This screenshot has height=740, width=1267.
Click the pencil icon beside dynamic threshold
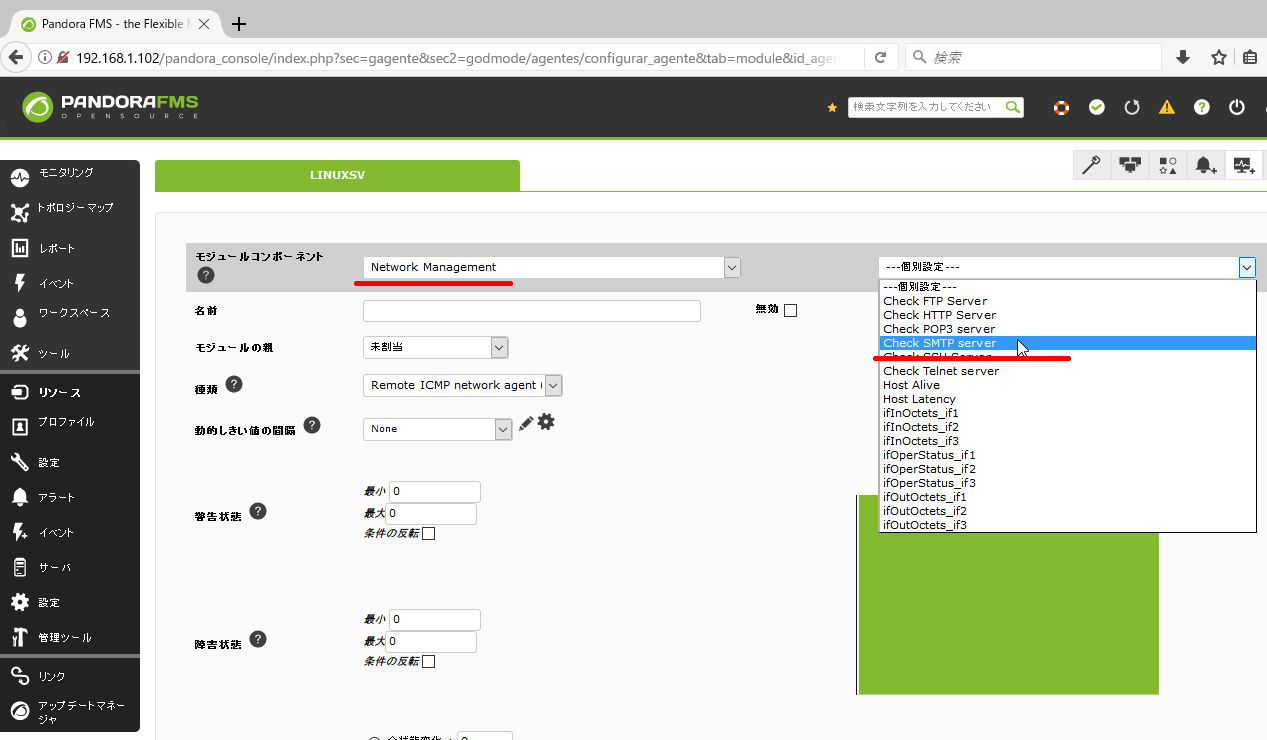point(526,424)
